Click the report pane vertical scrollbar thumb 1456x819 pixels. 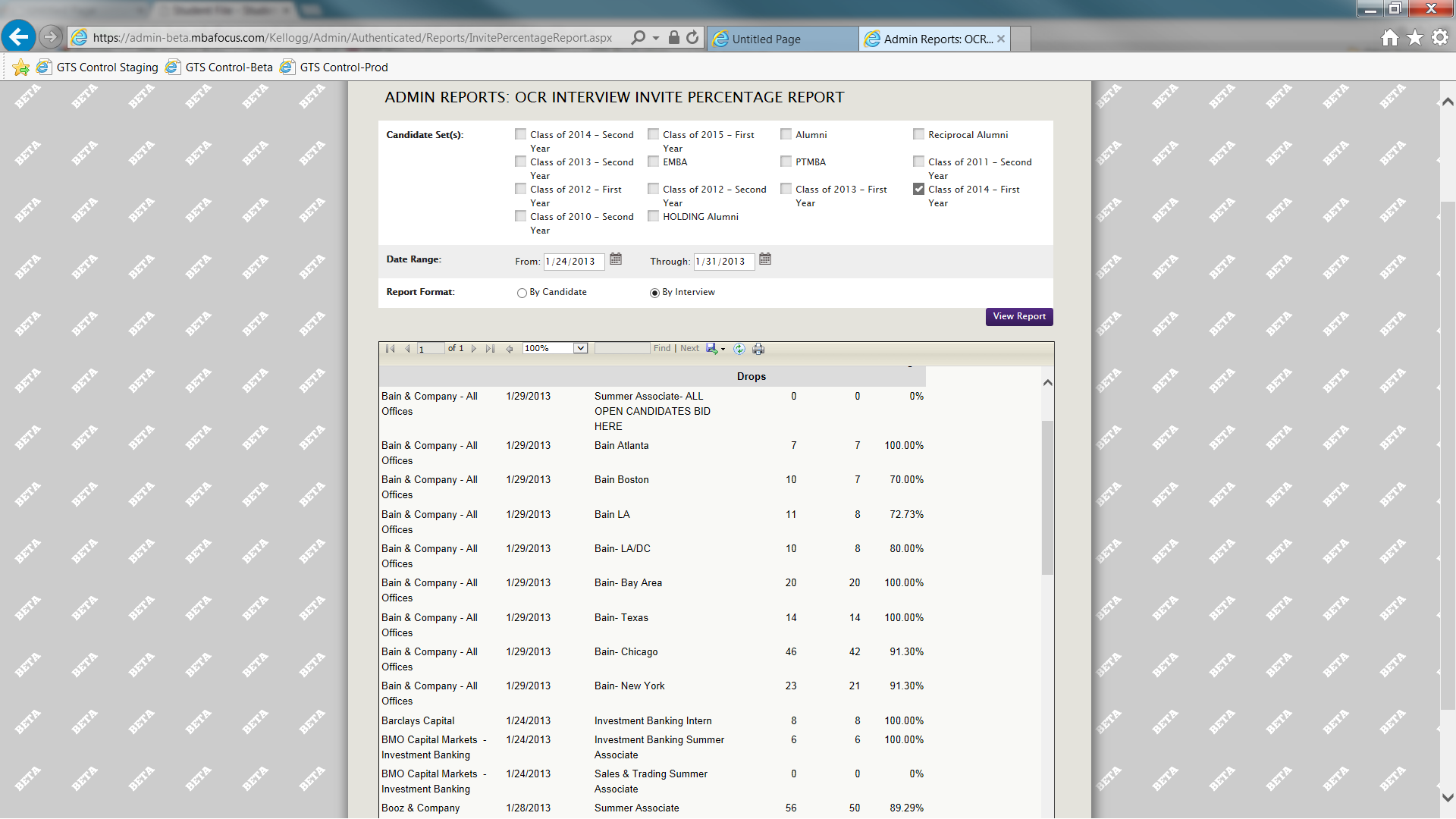[x=1047, y=497]
